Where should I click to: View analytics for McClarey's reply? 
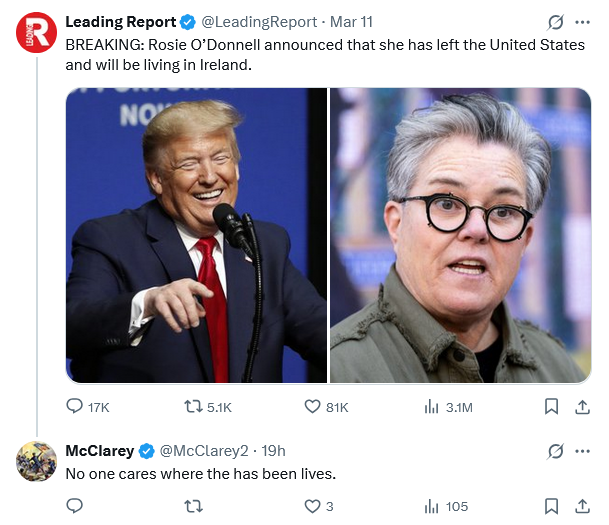click(x=432, y=506)
